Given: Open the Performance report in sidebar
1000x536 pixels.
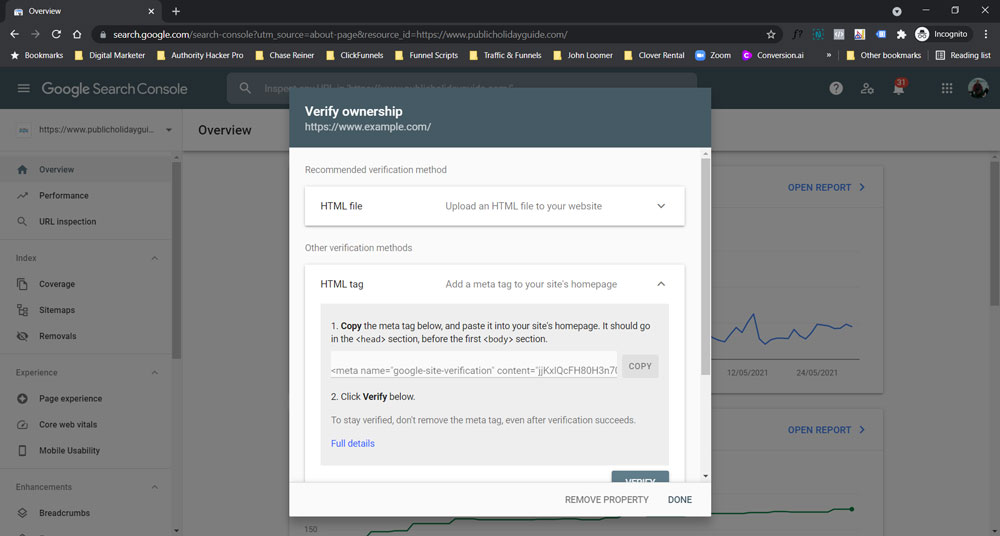Looking at the screenshot, I should point(86,196).
